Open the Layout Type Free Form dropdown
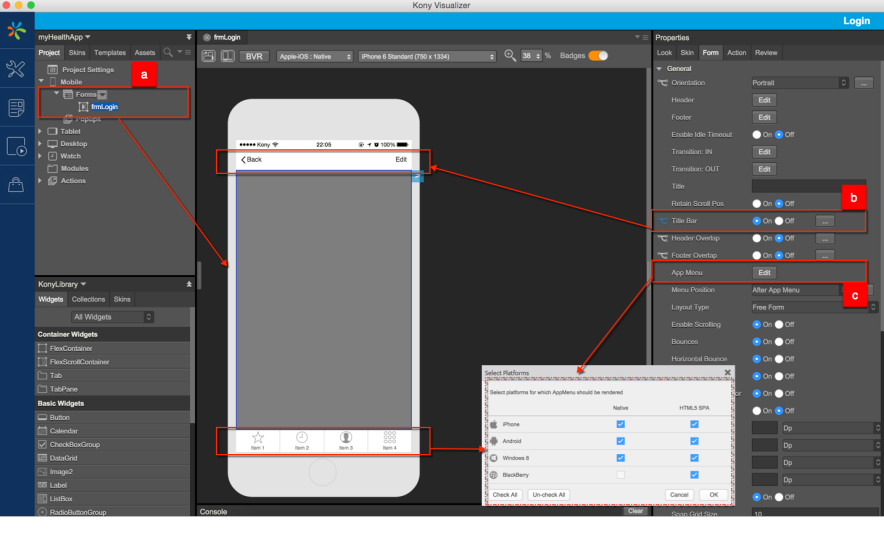884x539 pixels. click(814, 307)
